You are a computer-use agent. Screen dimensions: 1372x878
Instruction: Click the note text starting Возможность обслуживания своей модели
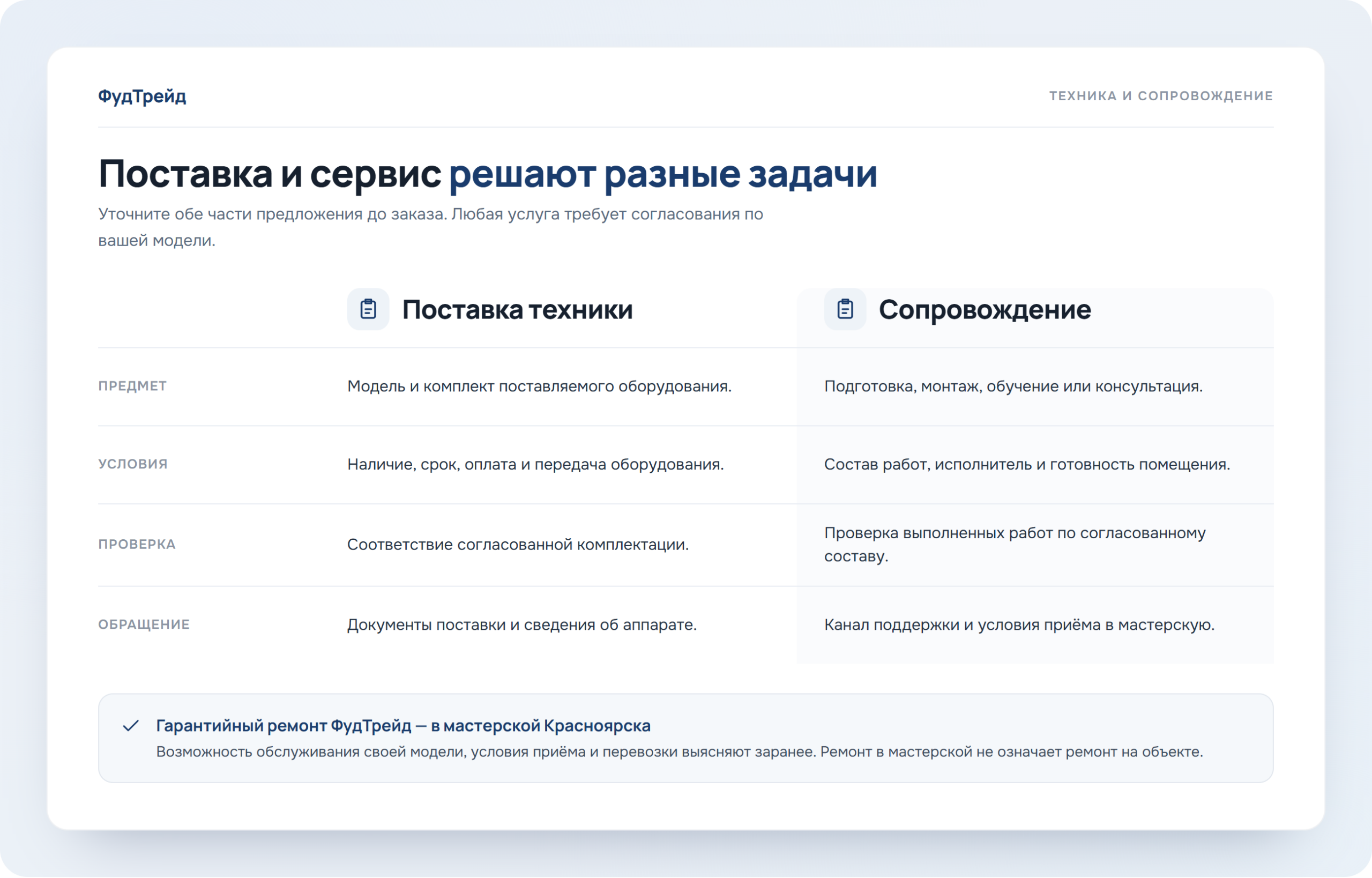(x=680, y=752)
